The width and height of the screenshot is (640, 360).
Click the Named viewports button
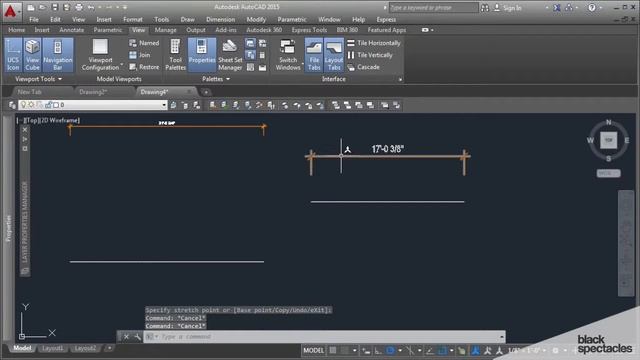[144, 43]
